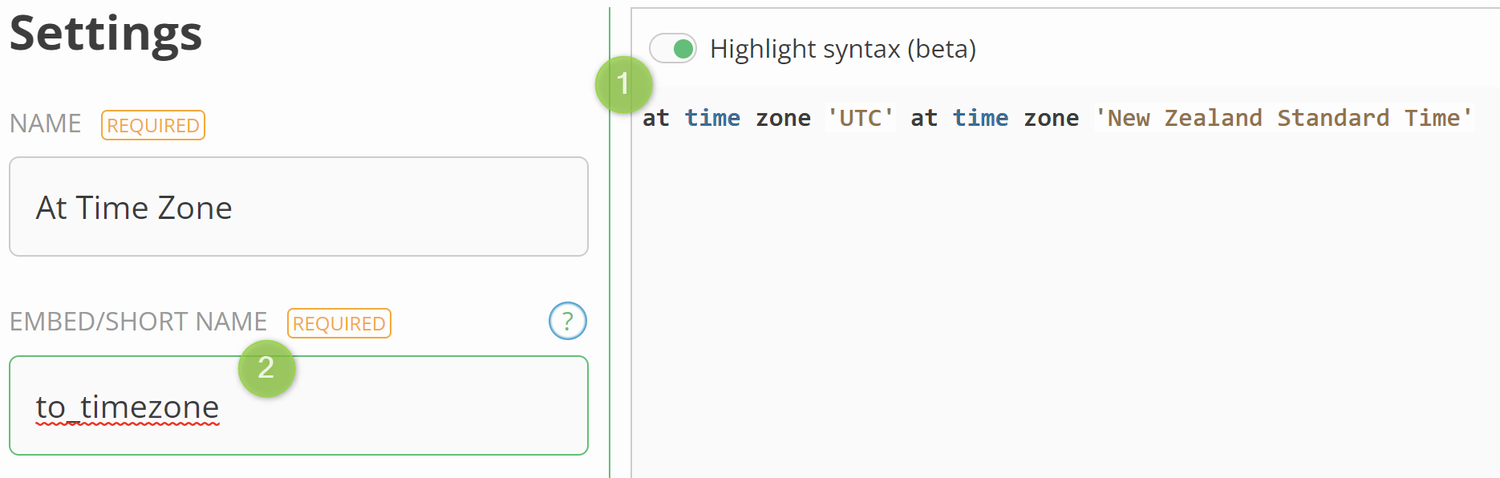Place cursor in the 'UTC' string
Viewport: 1500px width, 478px height.
coord(861,118)
